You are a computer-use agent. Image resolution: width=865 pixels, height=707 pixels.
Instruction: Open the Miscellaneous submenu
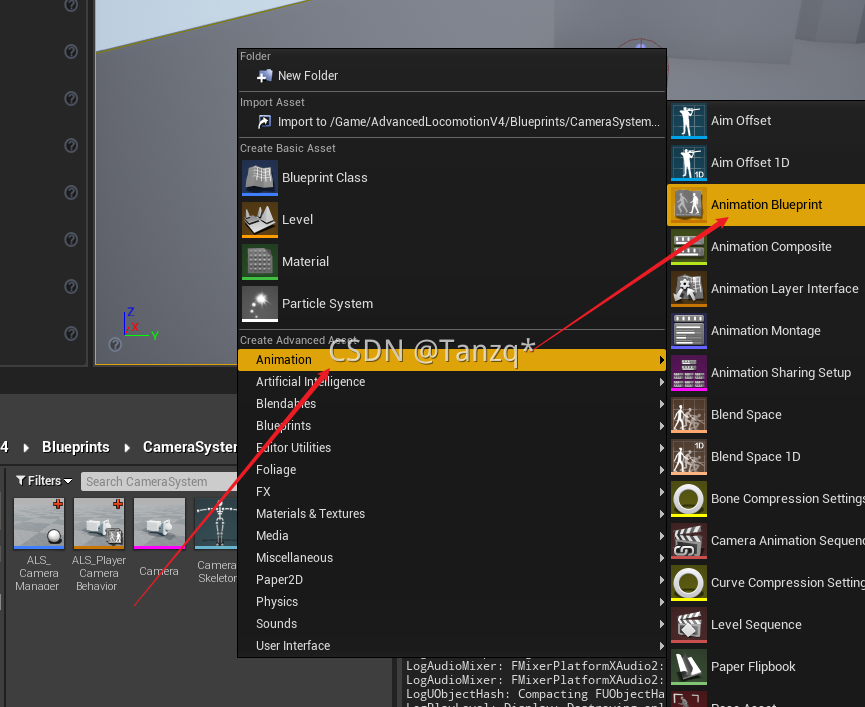[x=452, y=558]
